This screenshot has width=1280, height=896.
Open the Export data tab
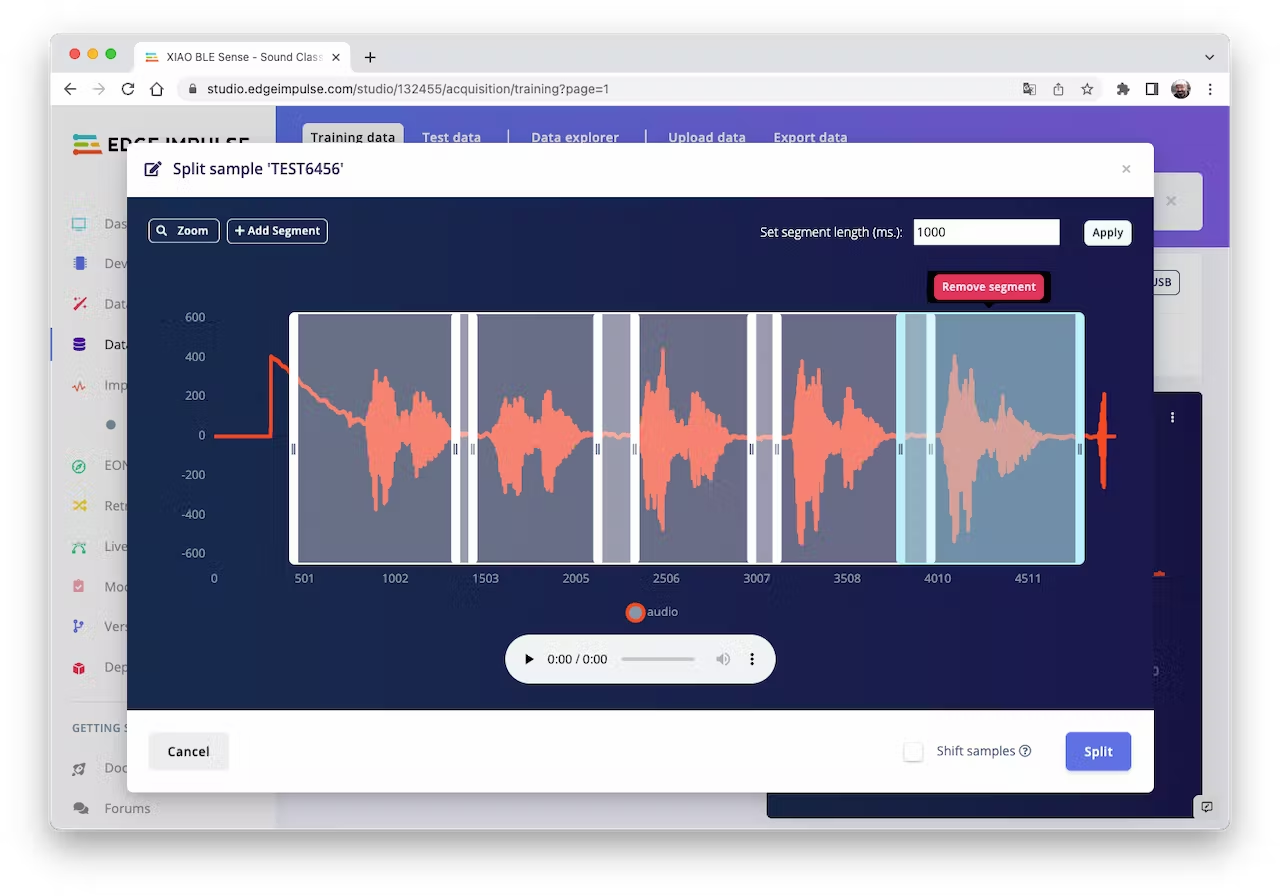coord(810,137)
